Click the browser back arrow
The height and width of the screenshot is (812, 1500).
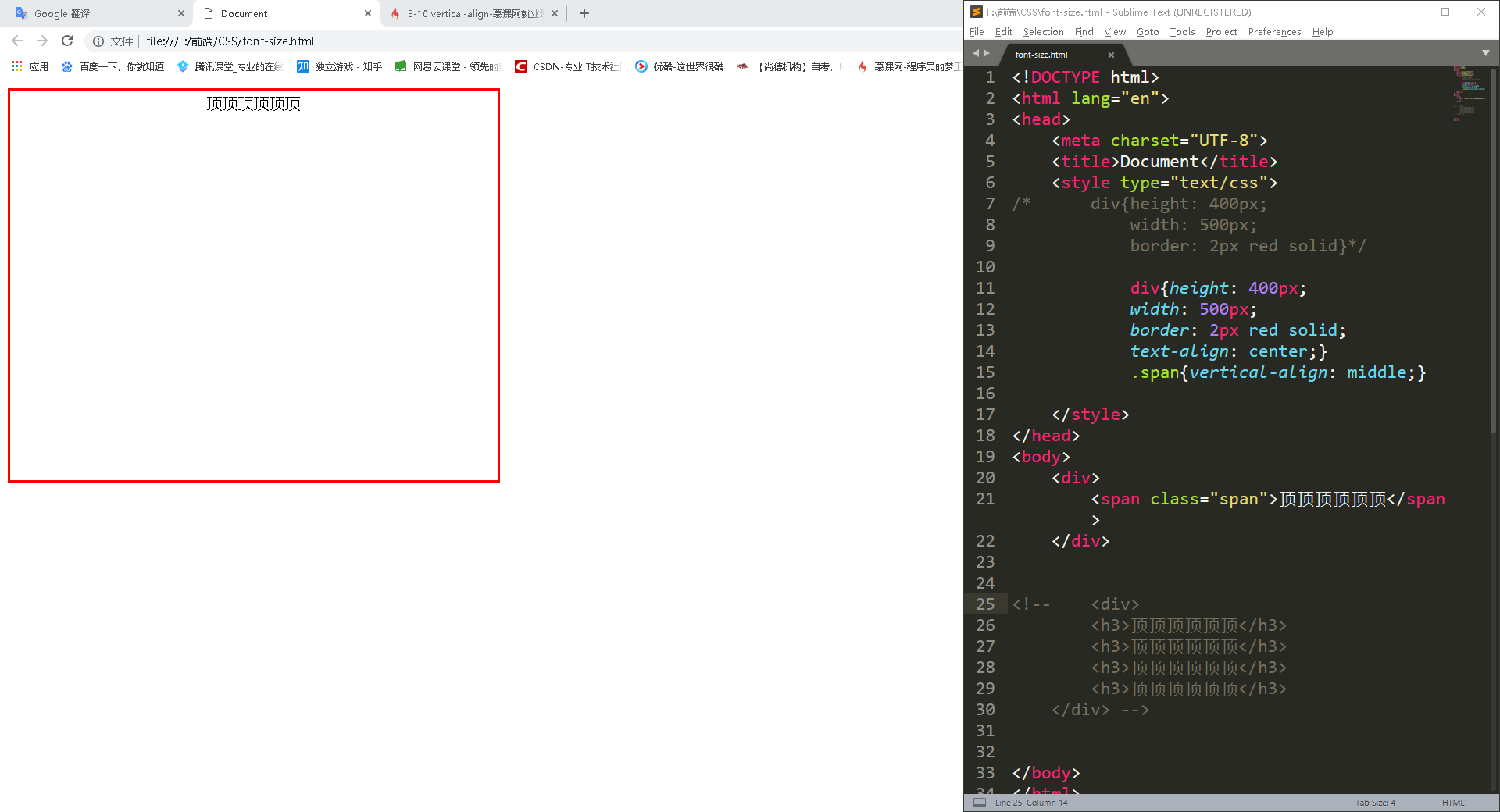point(17,41)
